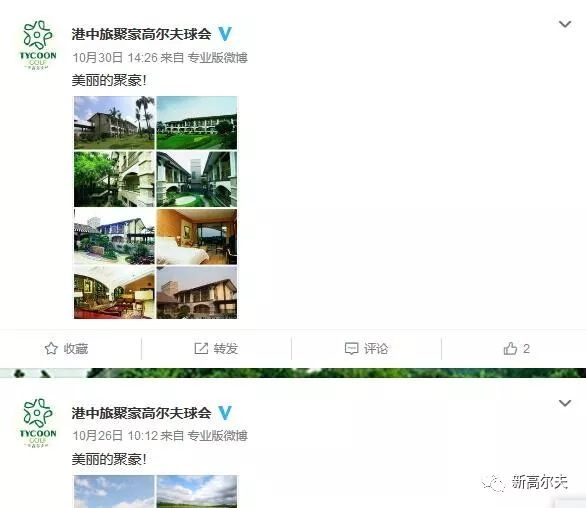Viewport: 586px width, 508px height.
Task: Click the blue V verified badge, first post
Action: [x=225, y=34]
